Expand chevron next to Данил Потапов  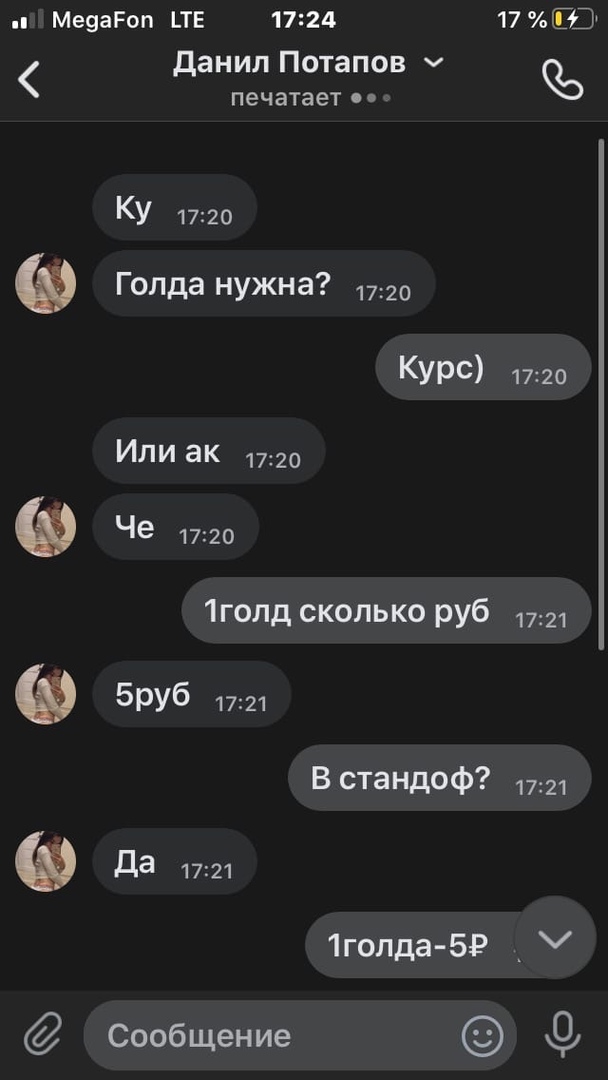tap(434, 63)
